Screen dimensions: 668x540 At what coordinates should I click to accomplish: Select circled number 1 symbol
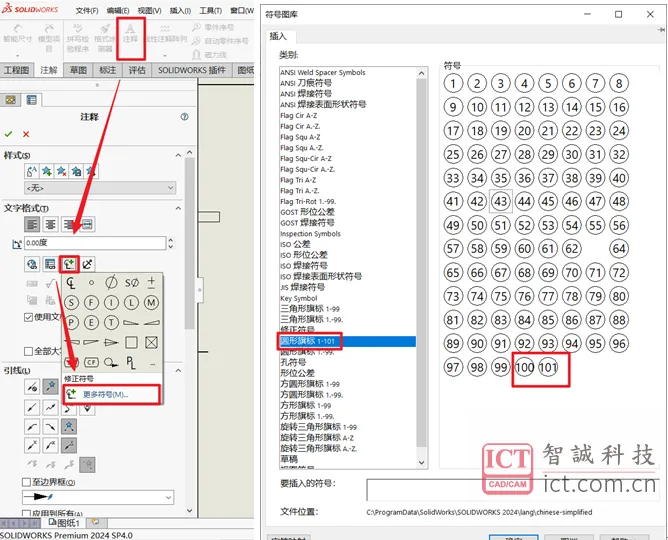click(x=453, y=83)
